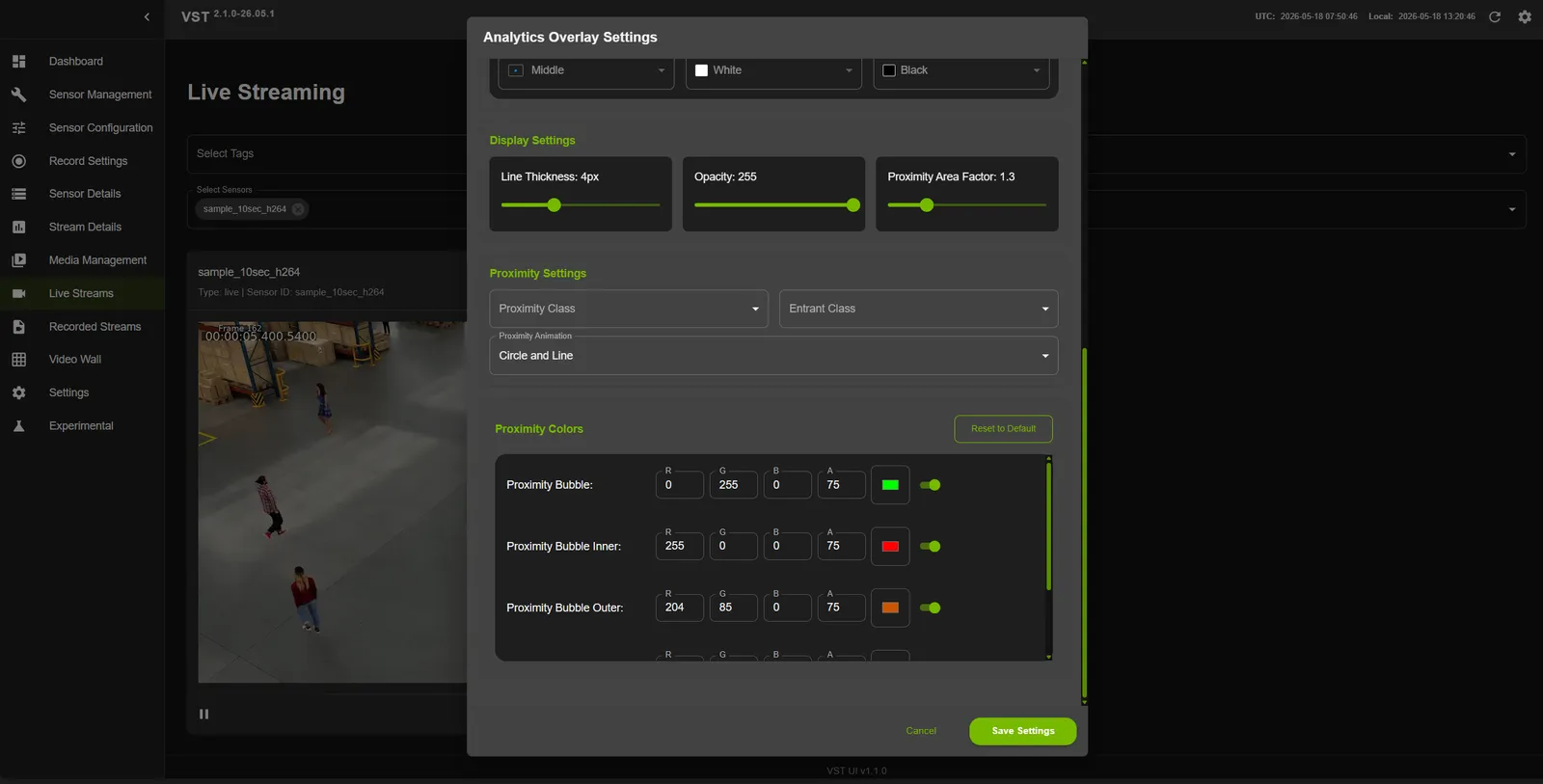Click the Proximity Area Factor slider handle
Image resolution: width=1543 pixels, height=784 pixels.
927,205
